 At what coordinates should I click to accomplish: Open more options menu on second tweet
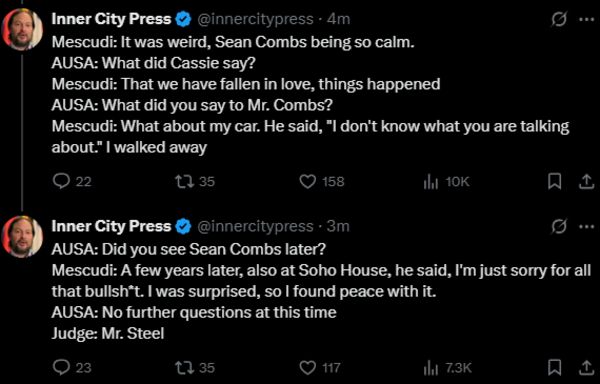(x=587, y=226)
